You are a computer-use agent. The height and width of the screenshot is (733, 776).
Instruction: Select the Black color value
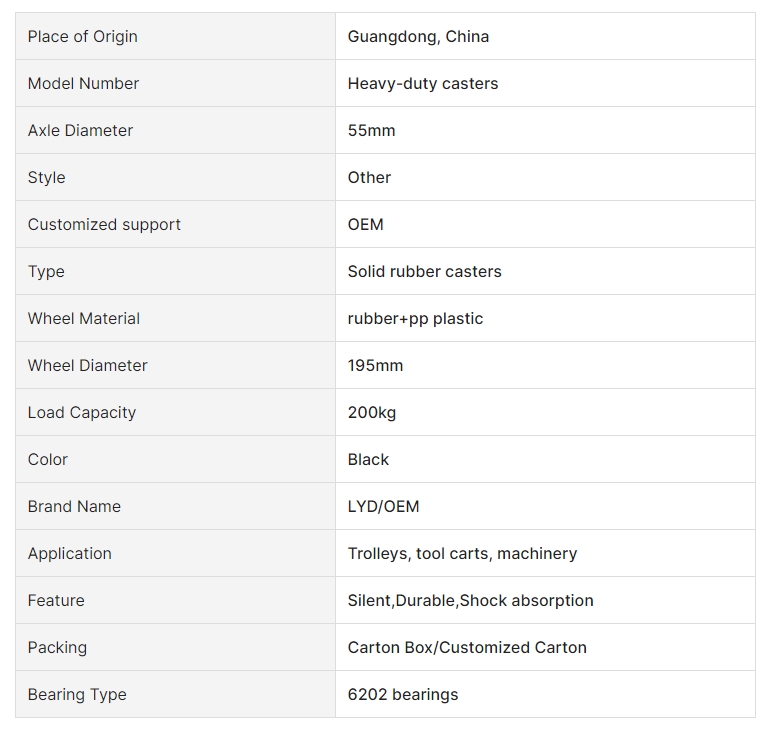368,459
